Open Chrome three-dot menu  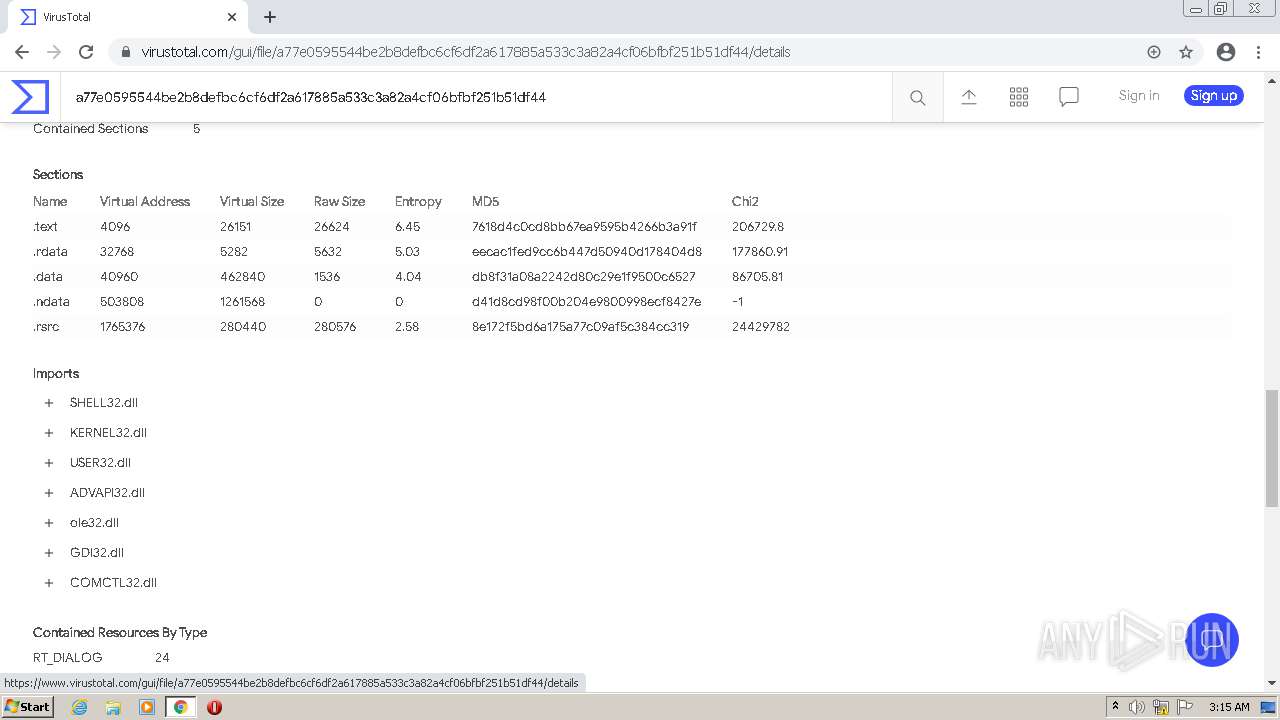pyautogui.click(x=1258, y=52)
